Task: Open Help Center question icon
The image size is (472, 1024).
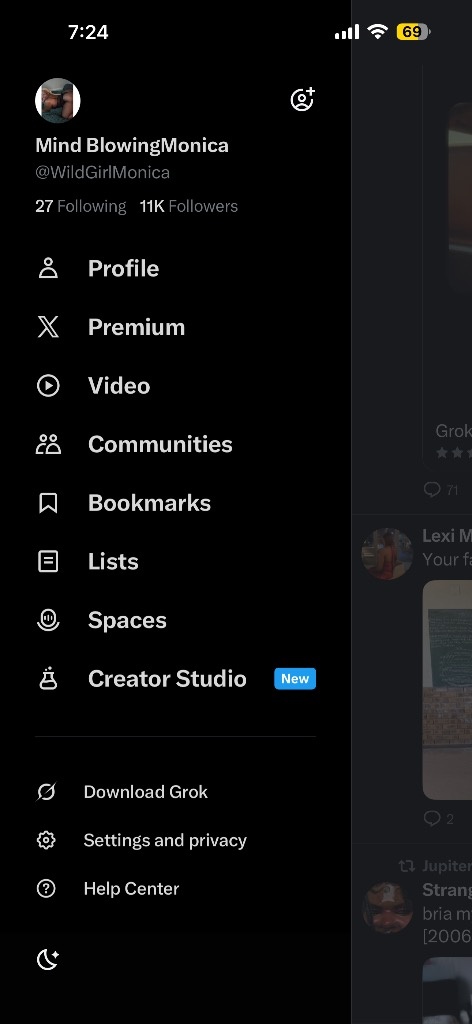Action: 46,889
